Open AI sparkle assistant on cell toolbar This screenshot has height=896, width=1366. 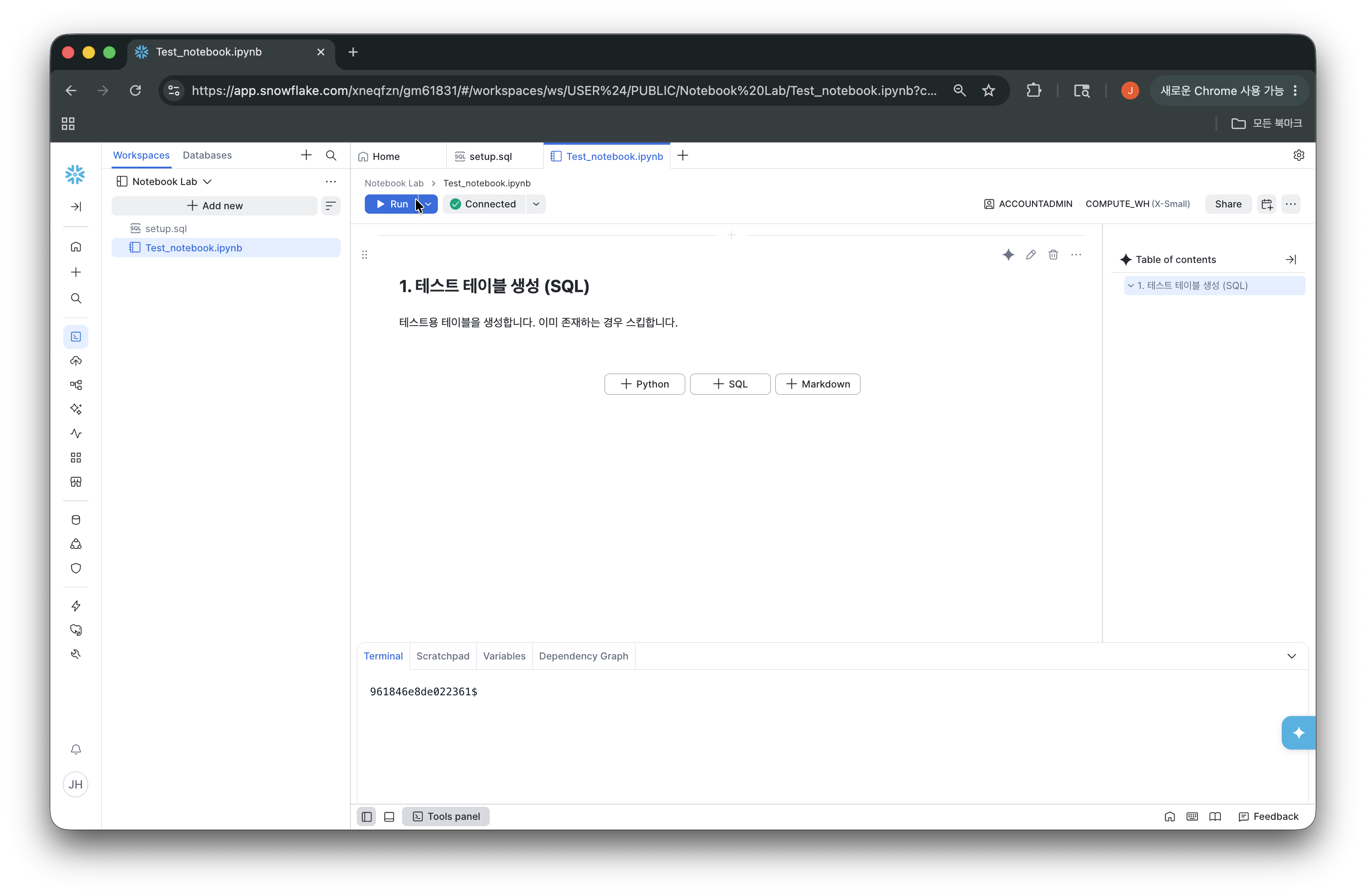(1008, 255)
